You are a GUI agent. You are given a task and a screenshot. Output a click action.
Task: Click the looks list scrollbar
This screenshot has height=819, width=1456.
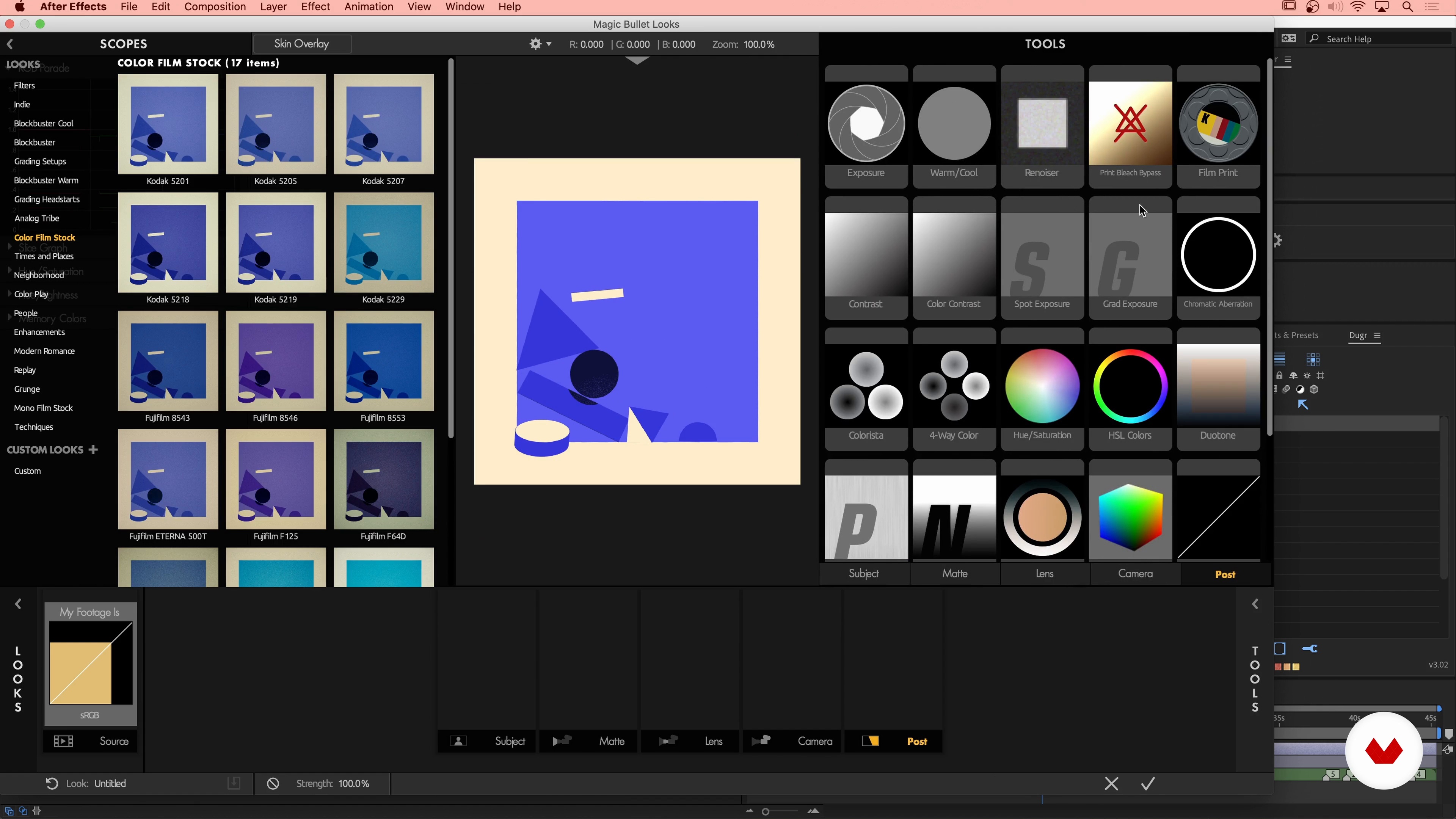click(450, 249)
